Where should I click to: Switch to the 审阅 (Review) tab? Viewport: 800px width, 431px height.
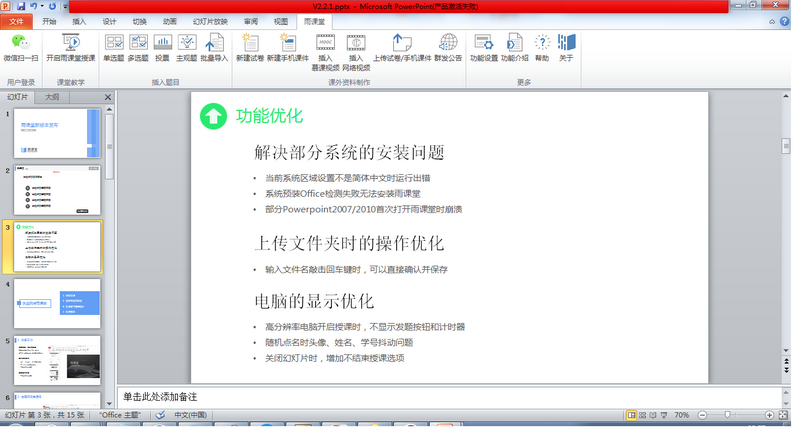[x=251, y=21]
